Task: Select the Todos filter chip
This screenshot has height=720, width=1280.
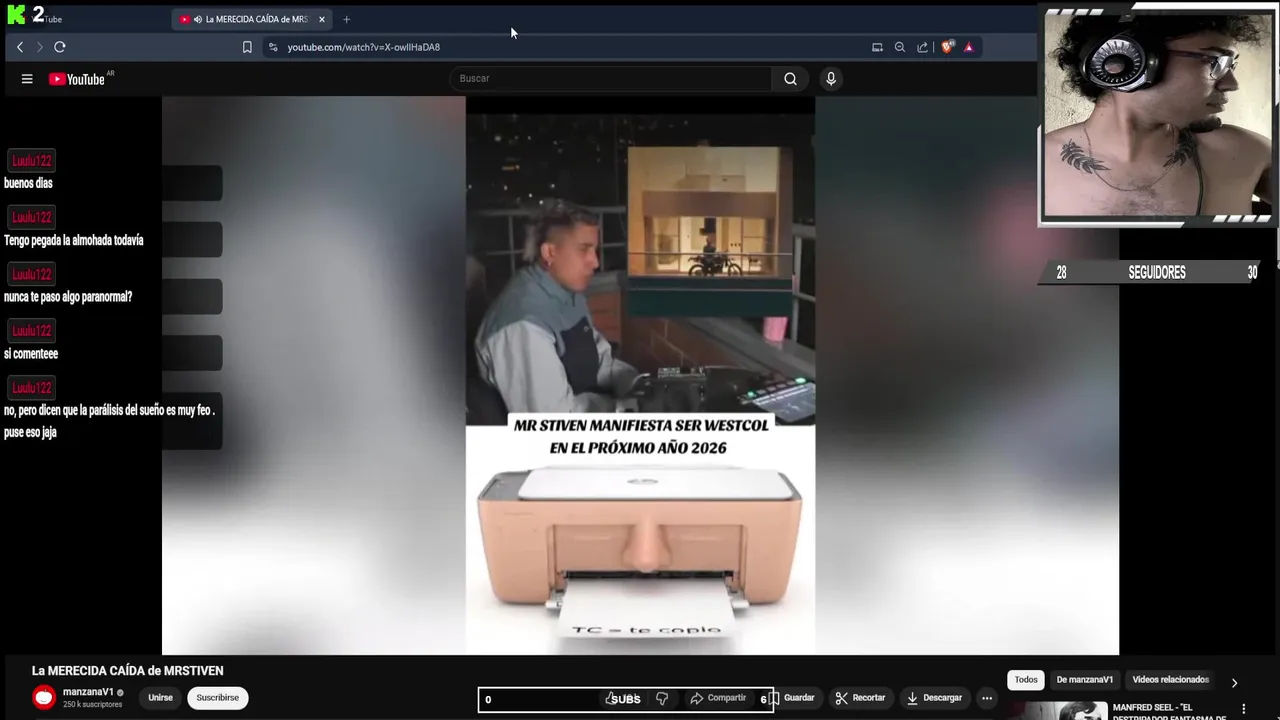Action: [x=1026, y=680]
